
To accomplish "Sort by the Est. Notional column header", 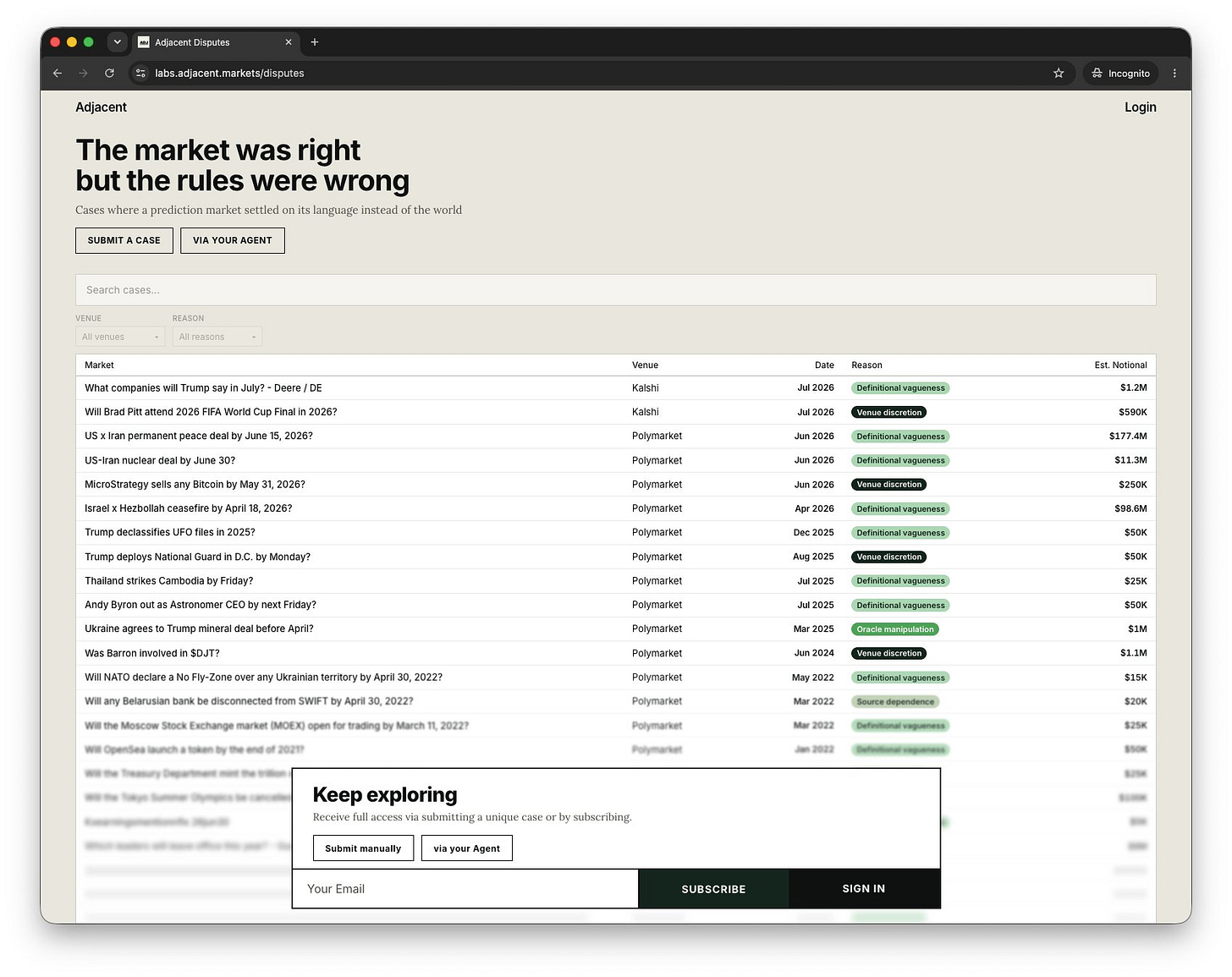I will pyautogui.click(x=1120, y=365).
